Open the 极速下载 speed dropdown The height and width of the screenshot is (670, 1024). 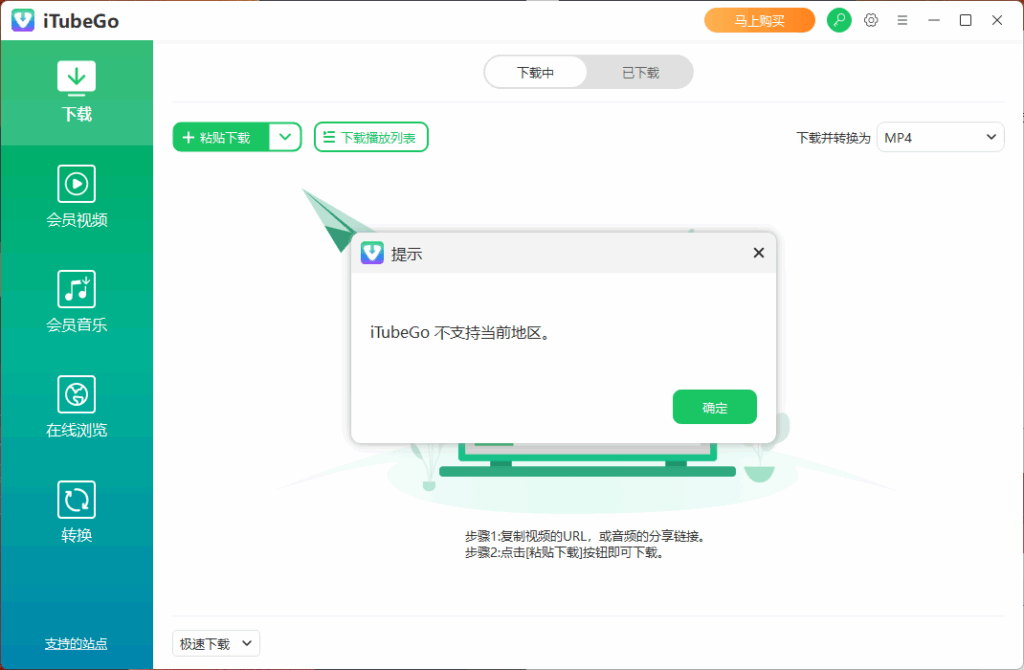coord(216,643)
